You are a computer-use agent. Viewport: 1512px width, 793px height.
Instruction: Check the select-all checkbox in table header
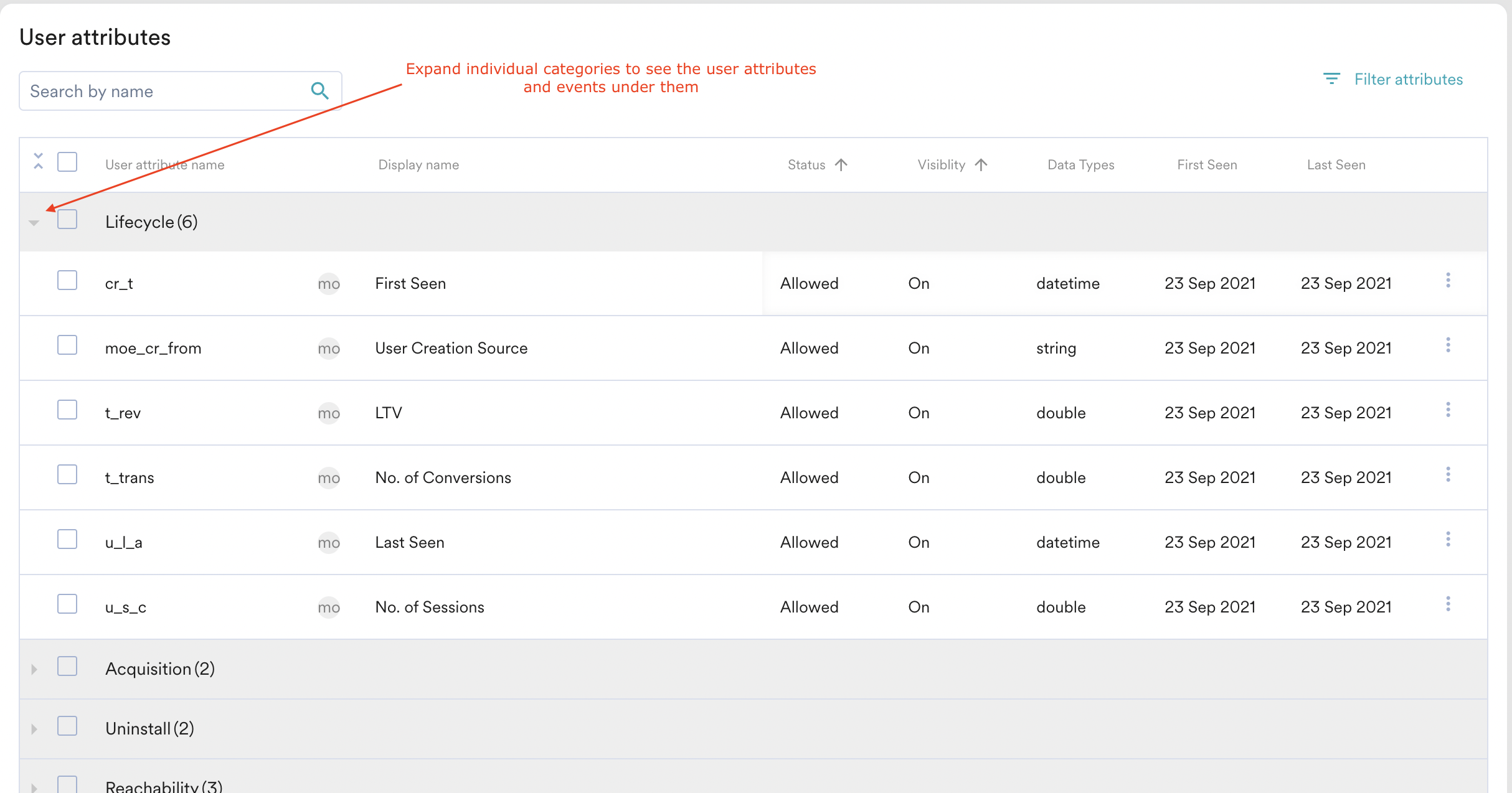[67, 162]
